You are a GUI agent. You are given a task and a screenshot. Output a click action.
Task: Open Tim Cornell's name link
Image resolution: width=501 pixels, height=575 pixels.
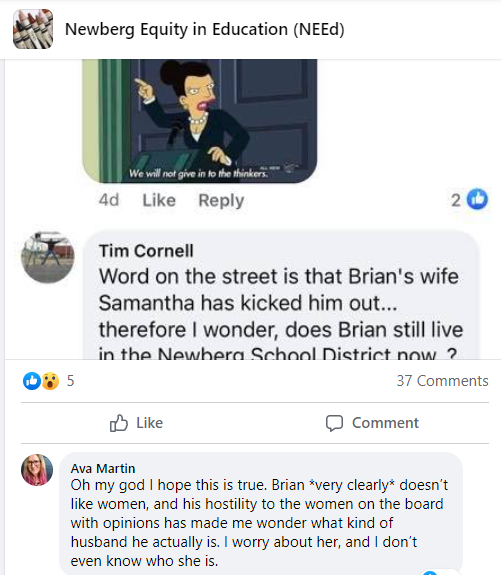pos(146,251)
